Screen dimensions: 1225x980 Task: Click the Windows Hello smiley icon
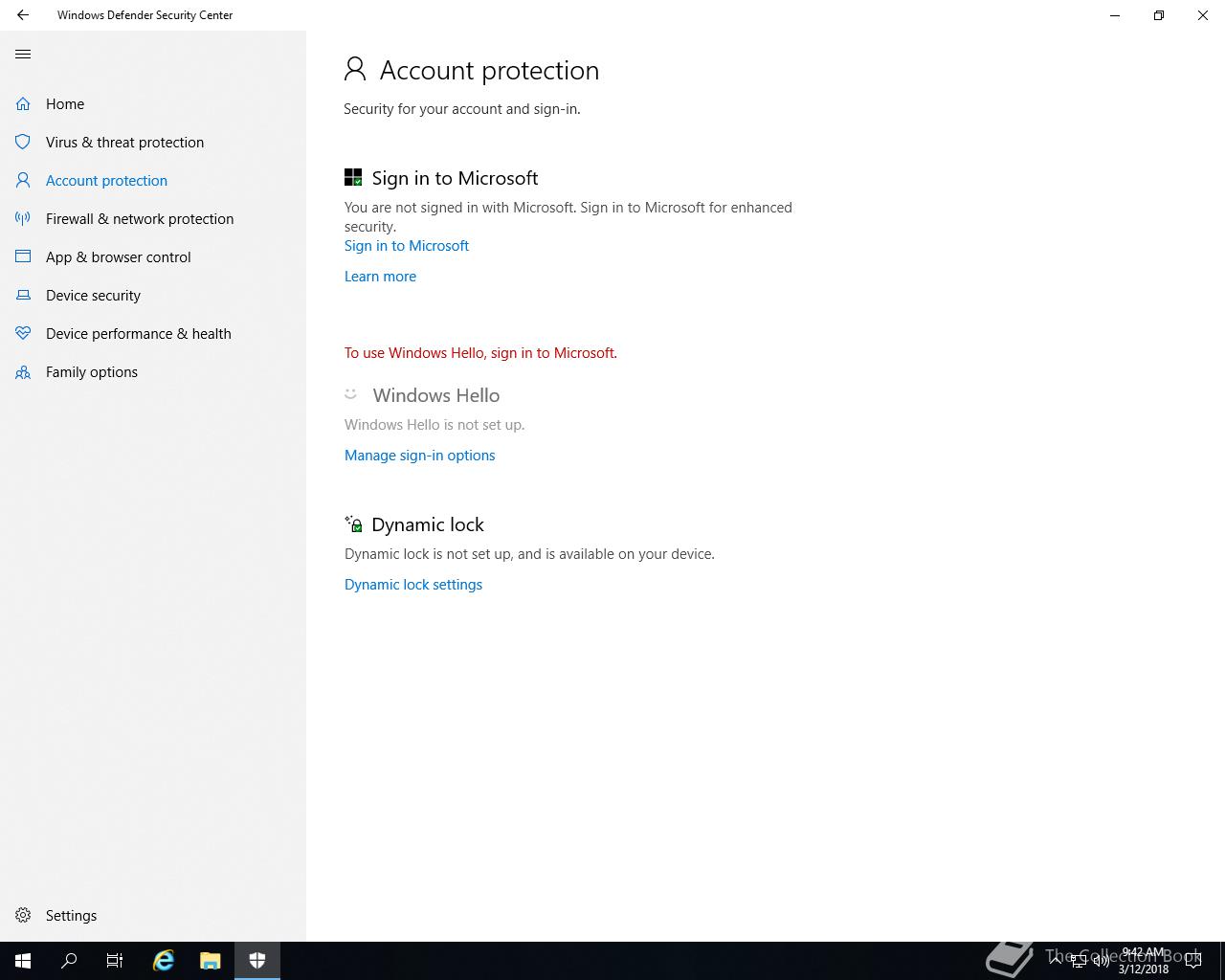[x=351, y=394]
